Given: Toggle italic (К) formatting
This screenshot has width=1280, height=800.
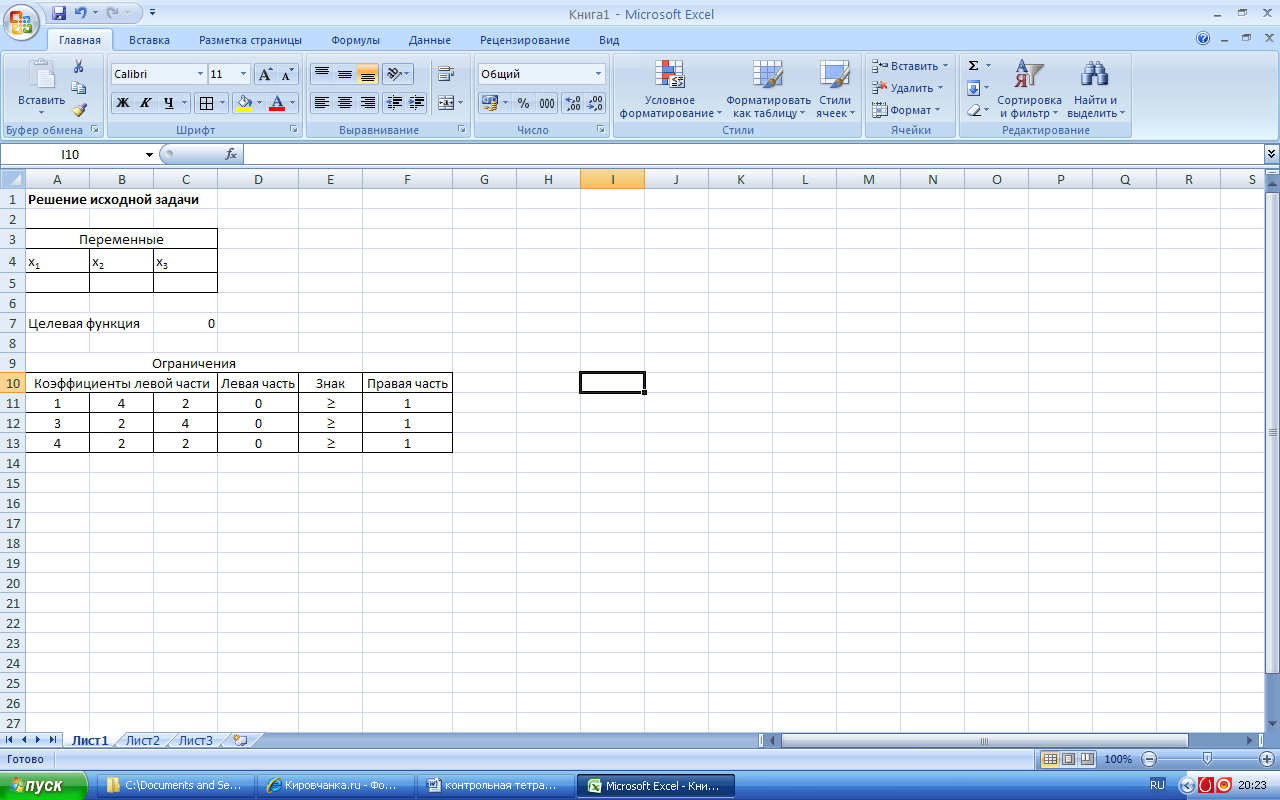Looking at the screenshot, I should [146, 102].
